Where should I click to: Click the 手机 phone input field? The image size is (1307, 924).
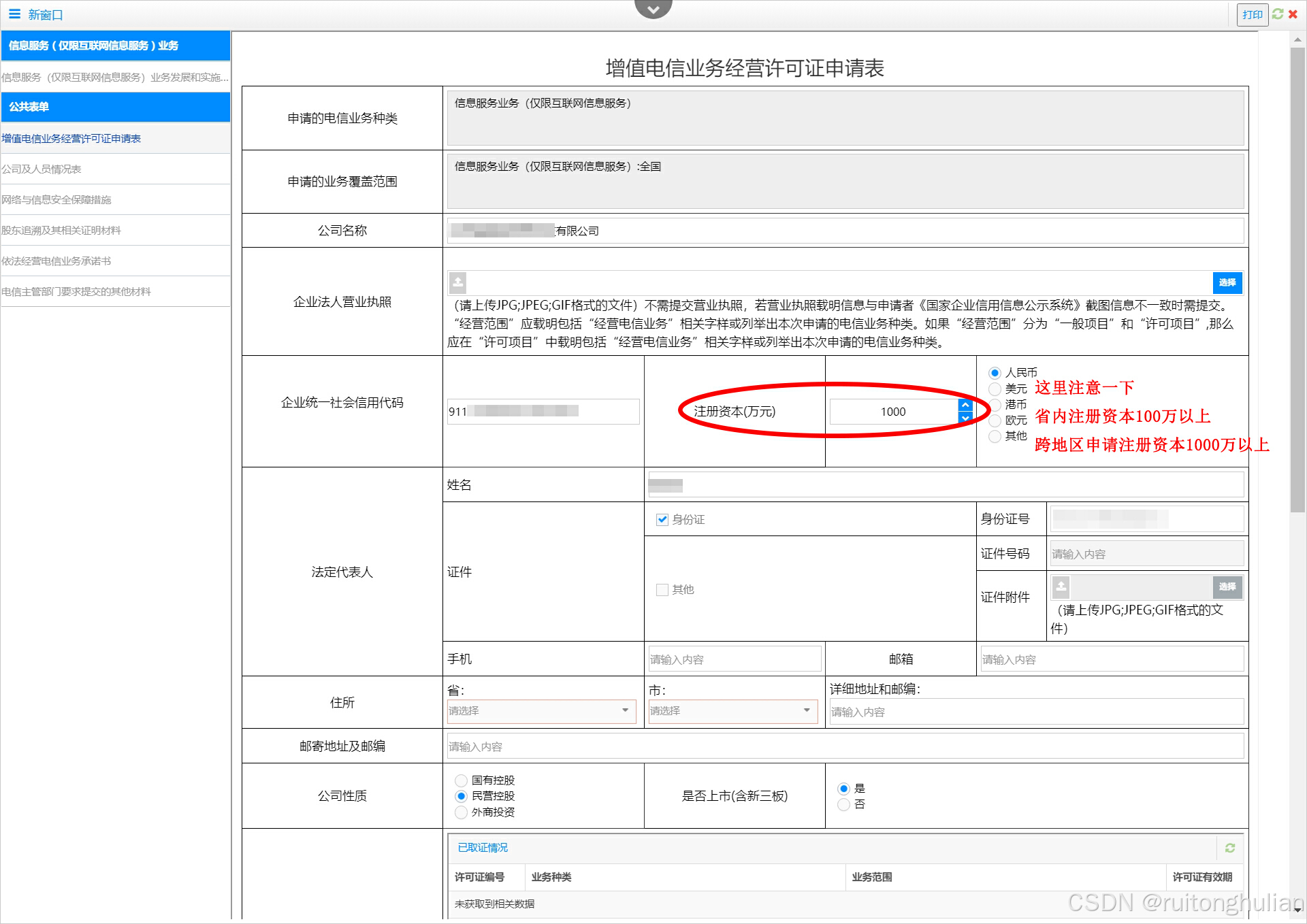(734, 659)
